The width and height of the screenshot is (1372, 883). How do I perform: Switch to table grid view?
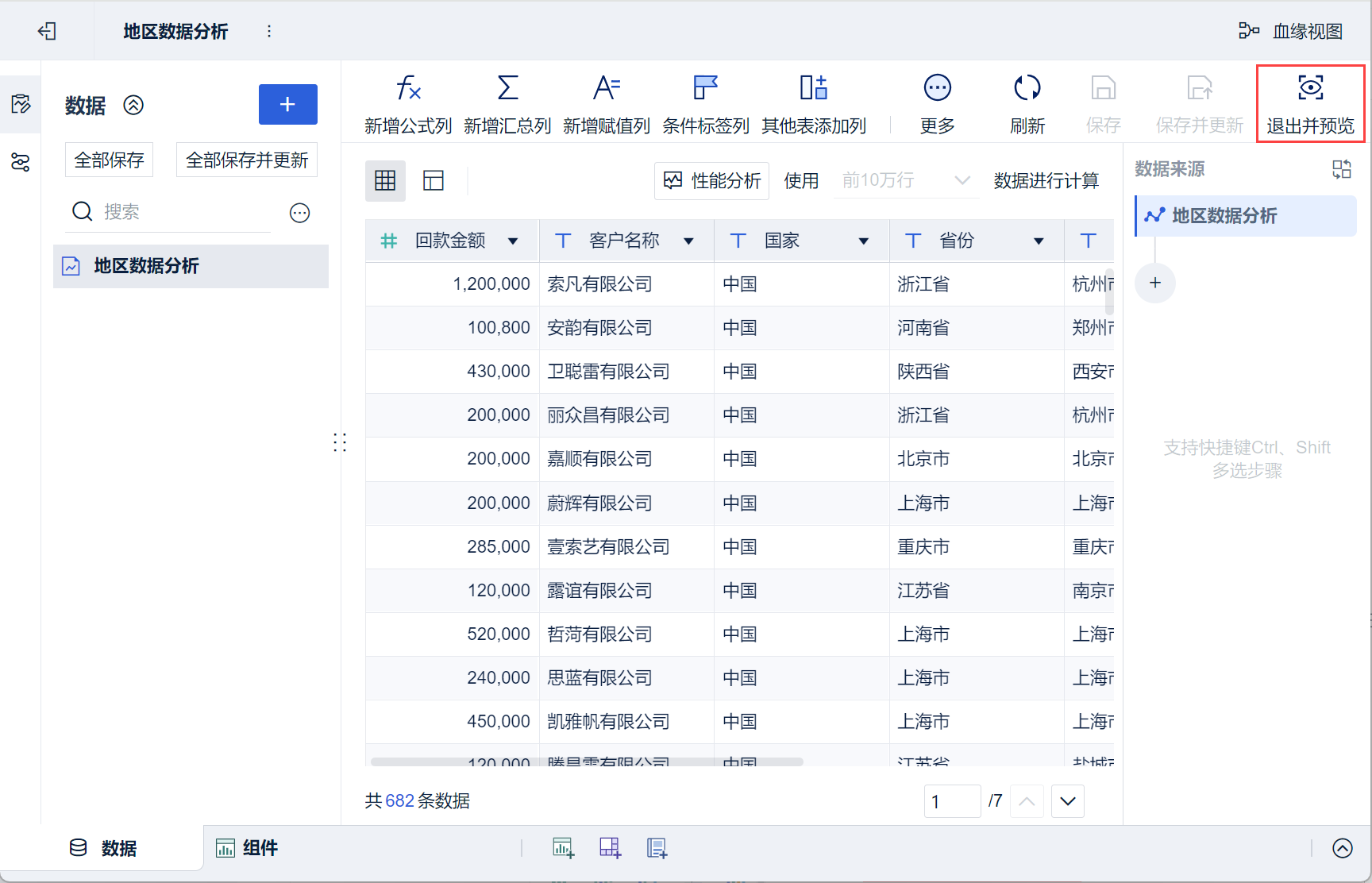point(385,181)
